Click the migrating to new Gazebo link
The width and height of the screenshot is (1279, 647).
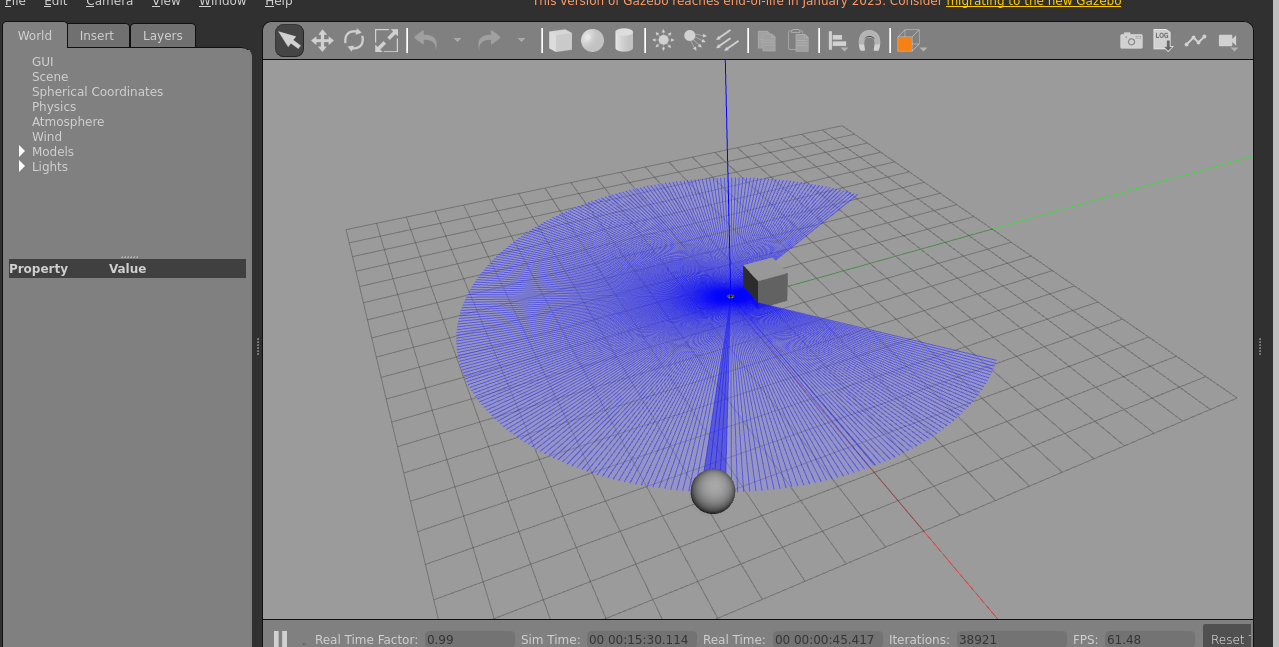[x=1033, y=3]
